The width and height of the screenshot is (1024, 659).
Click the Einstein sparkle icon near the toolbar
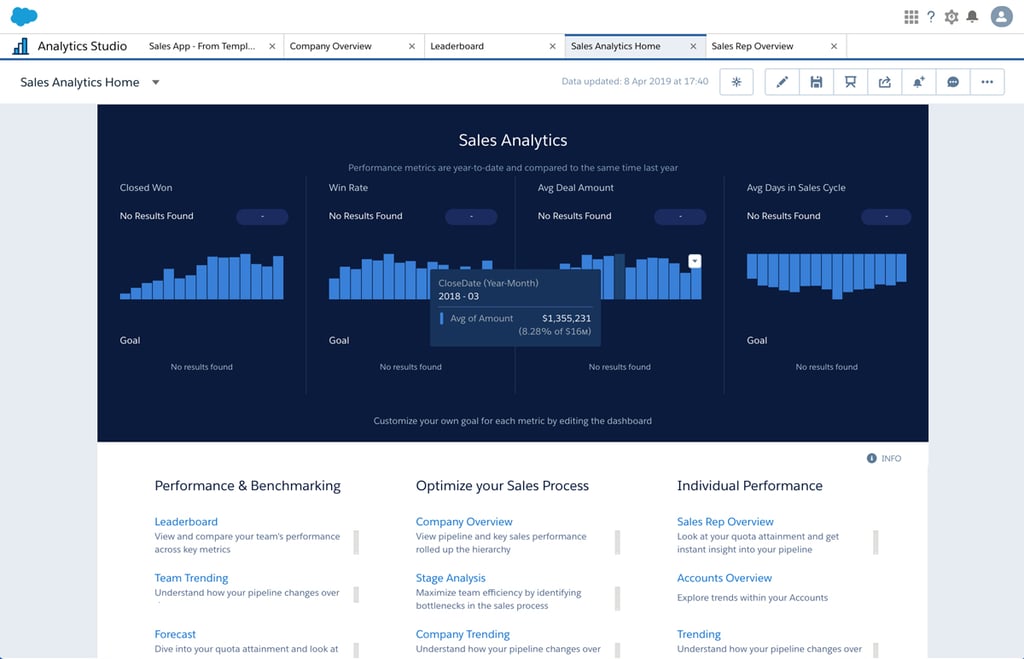(736, 81)
